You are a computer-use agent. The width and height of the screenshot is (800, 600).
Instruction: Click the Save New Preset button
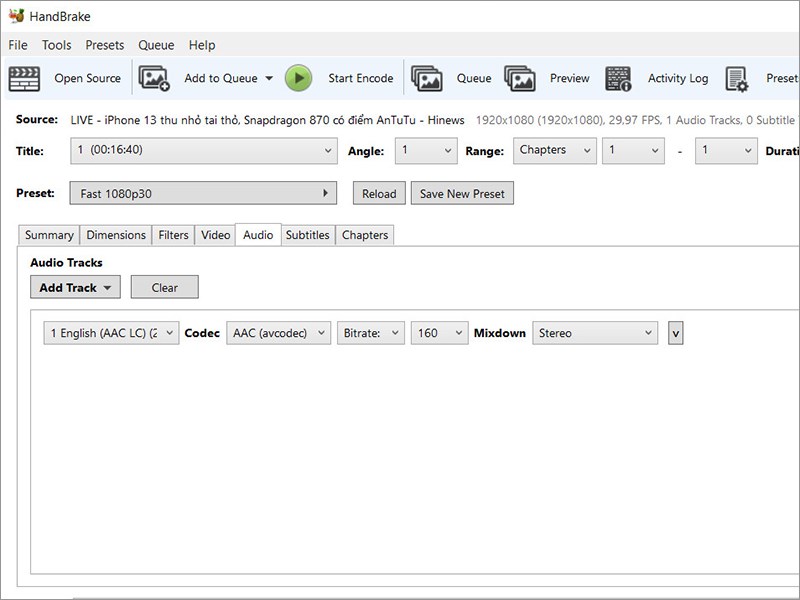click(x=462, y=193)
